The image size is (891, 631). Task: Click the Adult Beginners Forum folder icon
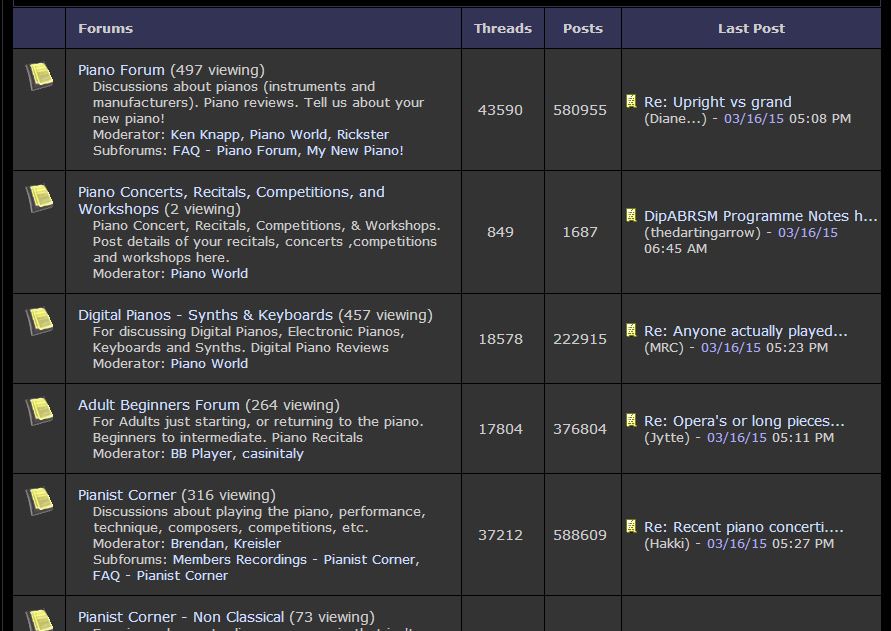39,412
